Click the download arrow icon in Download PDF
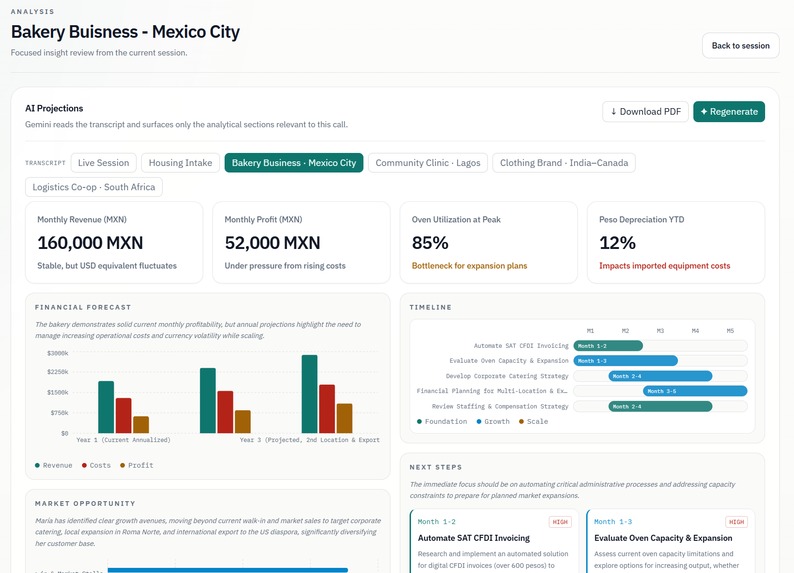This screenshot has width=794, height=573. point(613,111)
